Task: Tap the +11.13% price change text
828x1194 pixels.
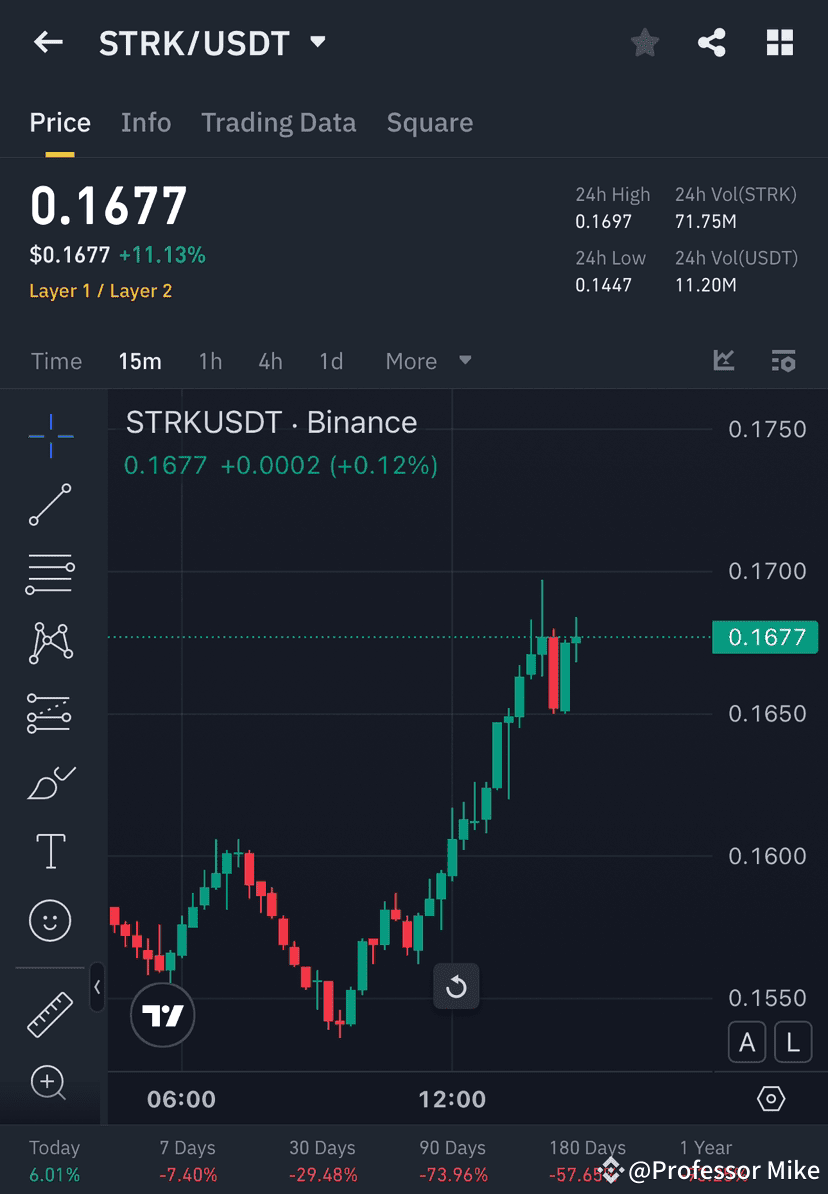Action: click(x=162, y=255)
